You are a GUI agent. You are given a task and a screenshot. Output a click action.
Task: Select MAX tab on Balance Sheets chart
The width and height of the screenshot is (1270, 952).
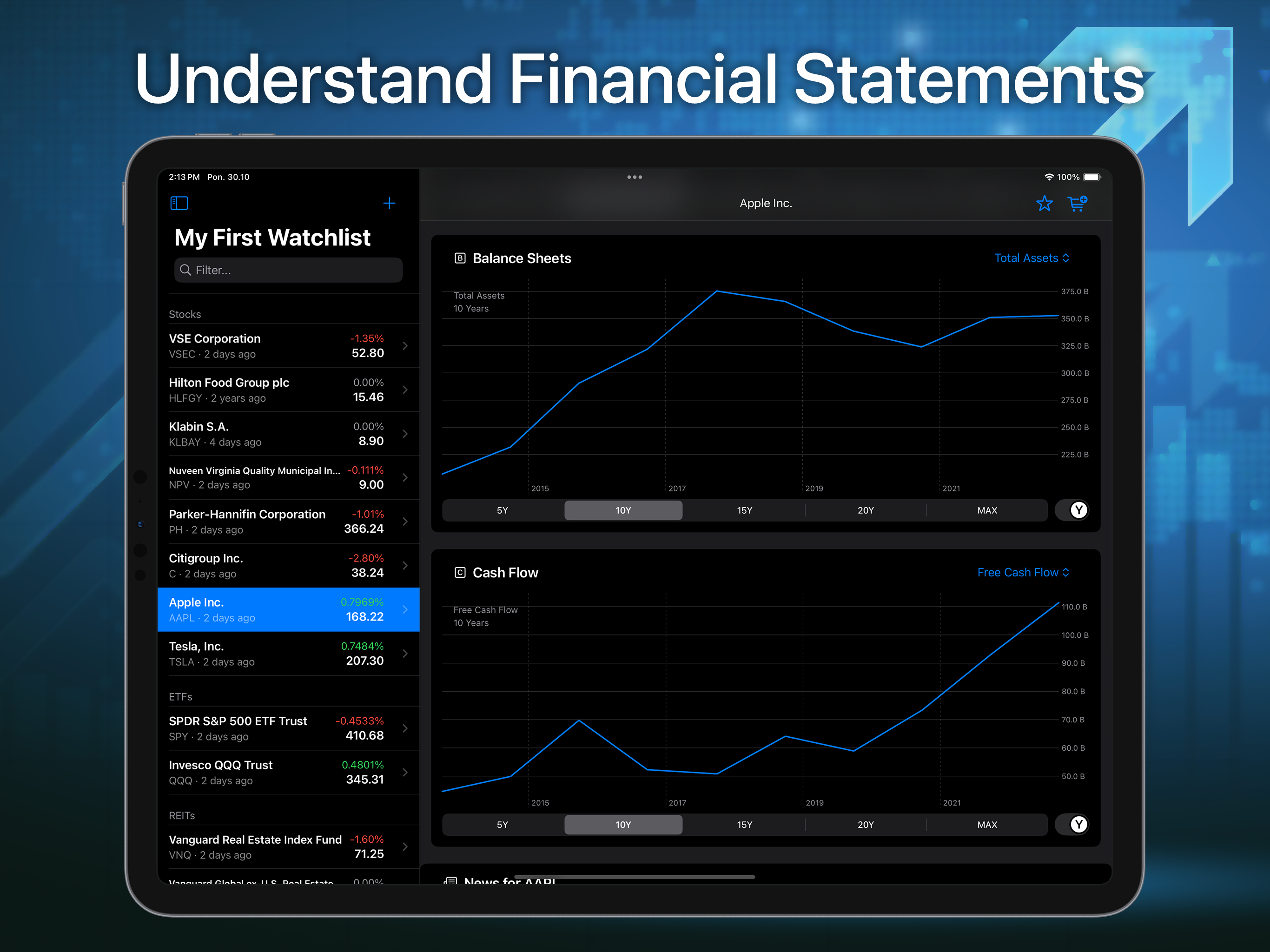[987, 510]
